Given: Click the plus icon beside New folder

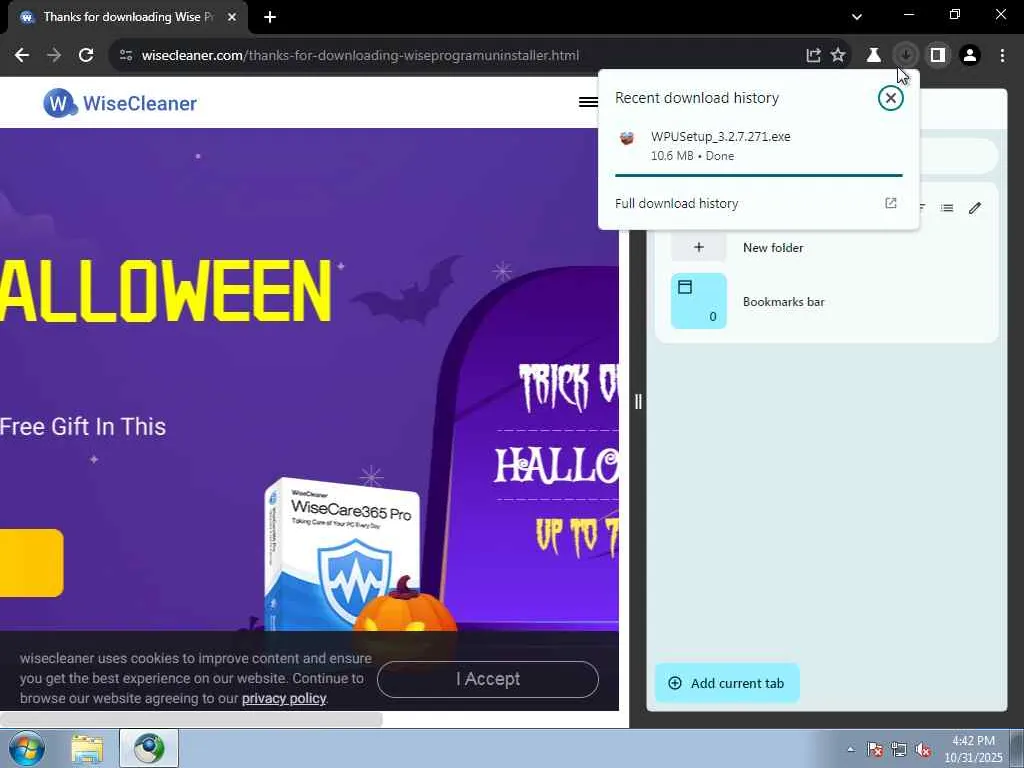Looking at the screenshot, I should (x=699, y=248).
